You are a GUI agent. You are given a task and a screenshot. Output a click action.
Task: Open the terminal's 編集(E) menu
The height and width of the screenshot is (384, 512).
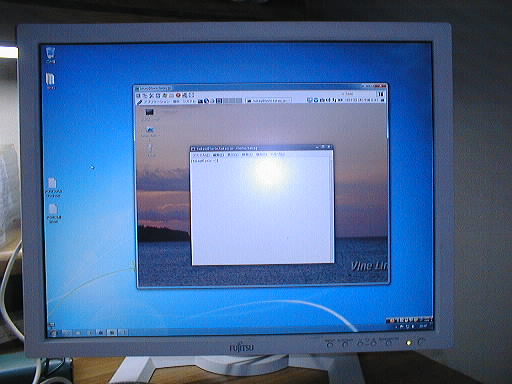(x=218, y=155)
